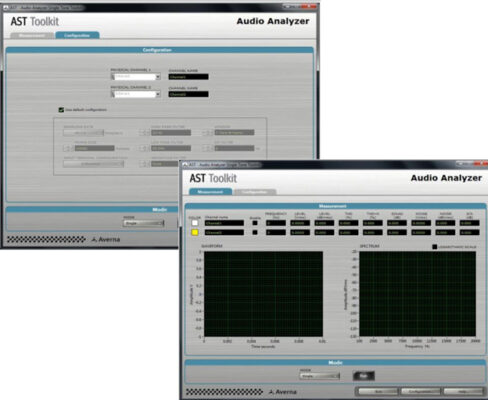Viewport: 488px width, 400px height.
Task: Pick the yellow channel color swatch
Action: pyautogui.click(x=195, y=233)
